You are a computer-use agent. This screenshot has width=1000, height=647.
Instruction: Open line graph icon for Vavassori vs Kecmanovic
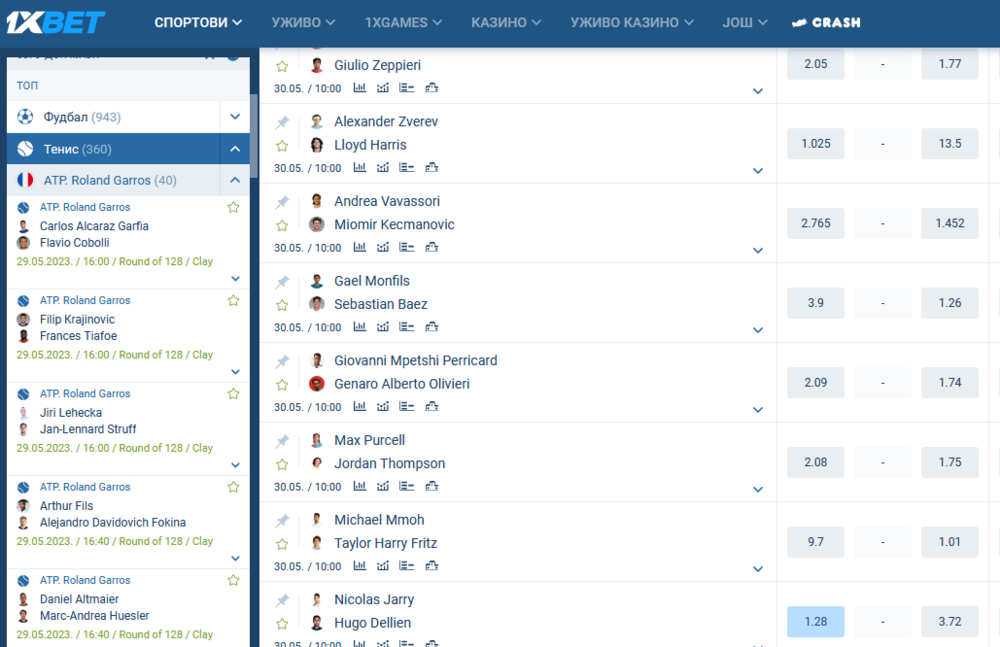coord(383,247)
